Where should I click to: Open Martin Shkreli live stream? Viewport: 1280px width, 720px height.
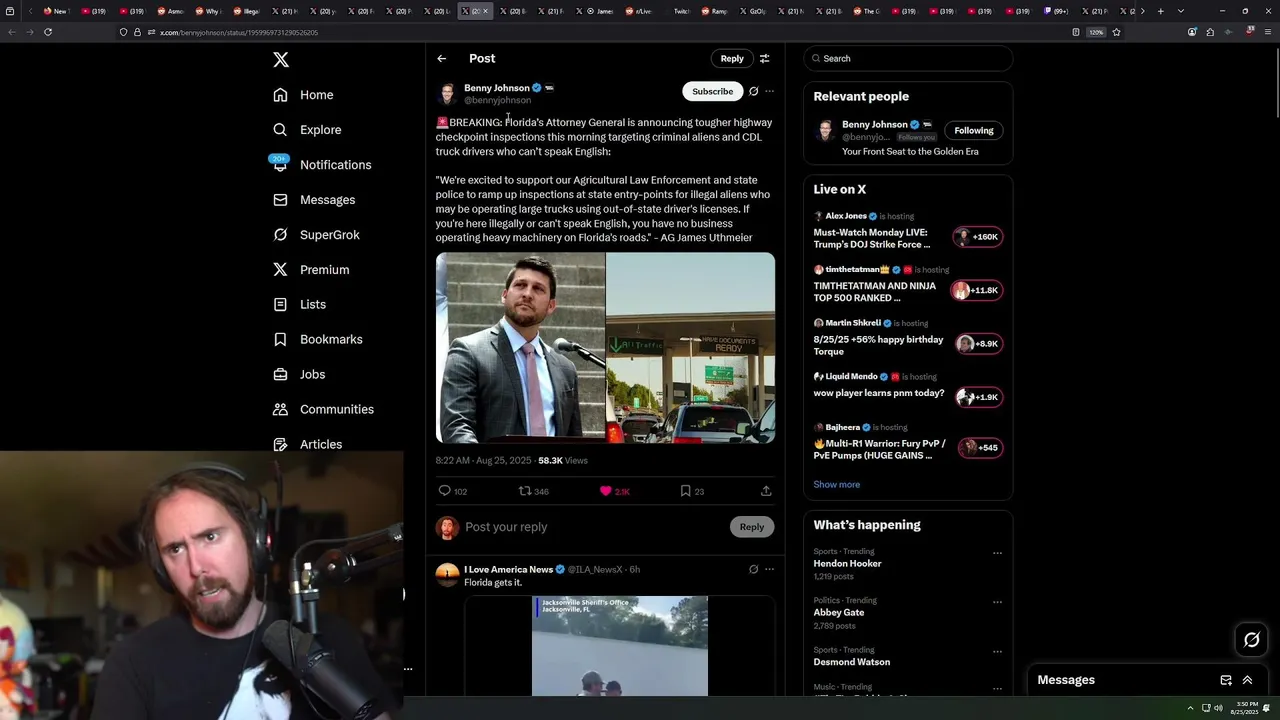point(908,338)
